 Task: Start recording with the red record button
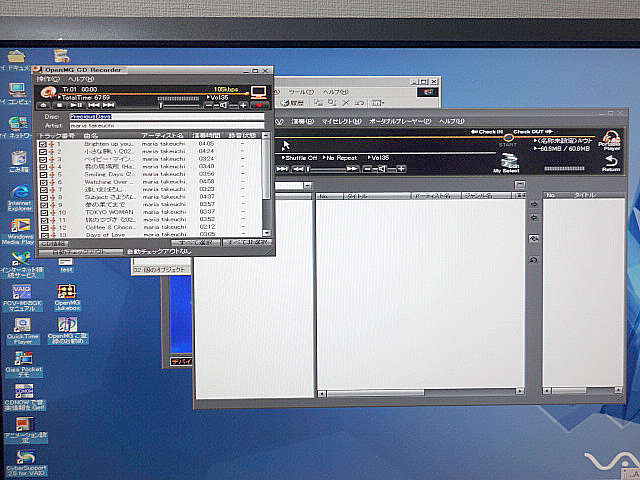(x=259, y=105)
